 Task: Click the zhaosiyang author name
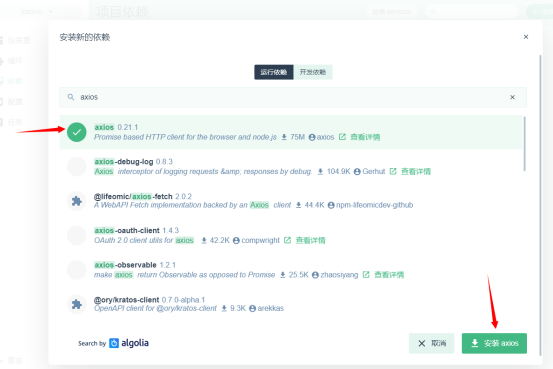pyautogui.click(x=339, y=275)
